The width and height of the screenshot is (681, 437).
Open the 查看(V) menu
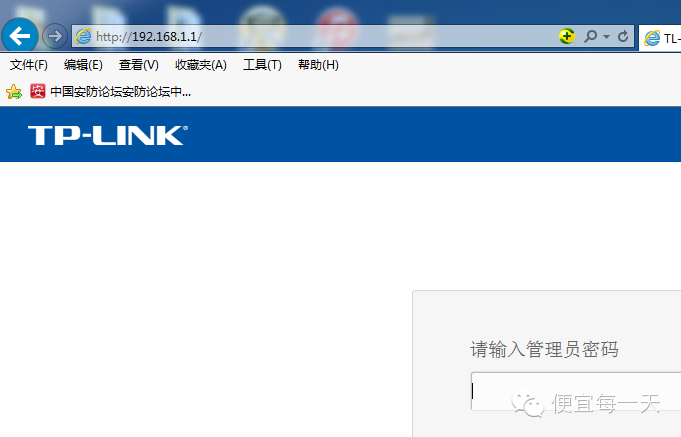pos(139,65)
